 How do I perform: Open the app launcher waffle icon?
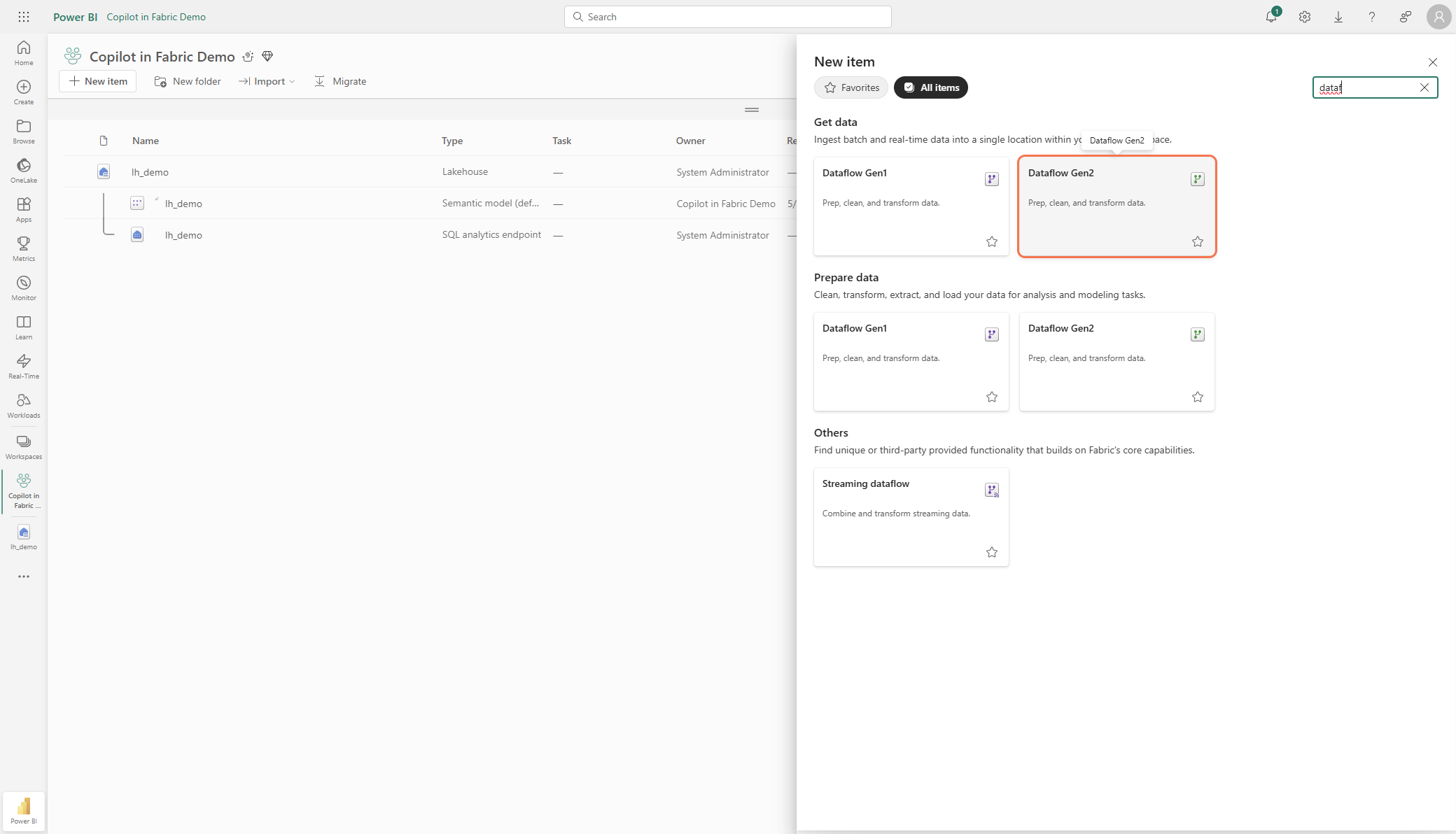click(x=24, y=17)
